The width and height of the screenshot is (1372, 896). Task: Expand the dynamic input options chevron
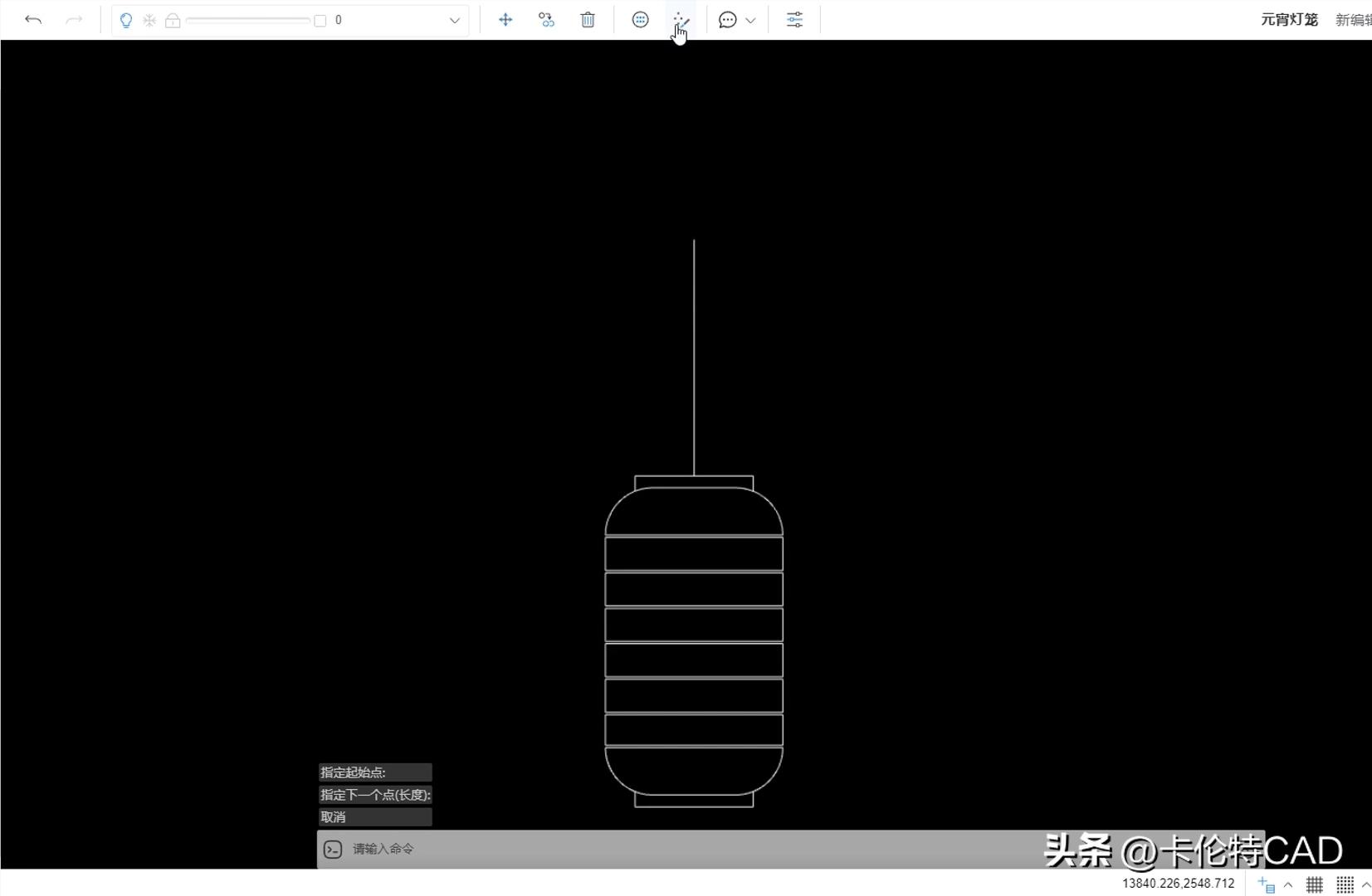click(x=1288, y=884)
